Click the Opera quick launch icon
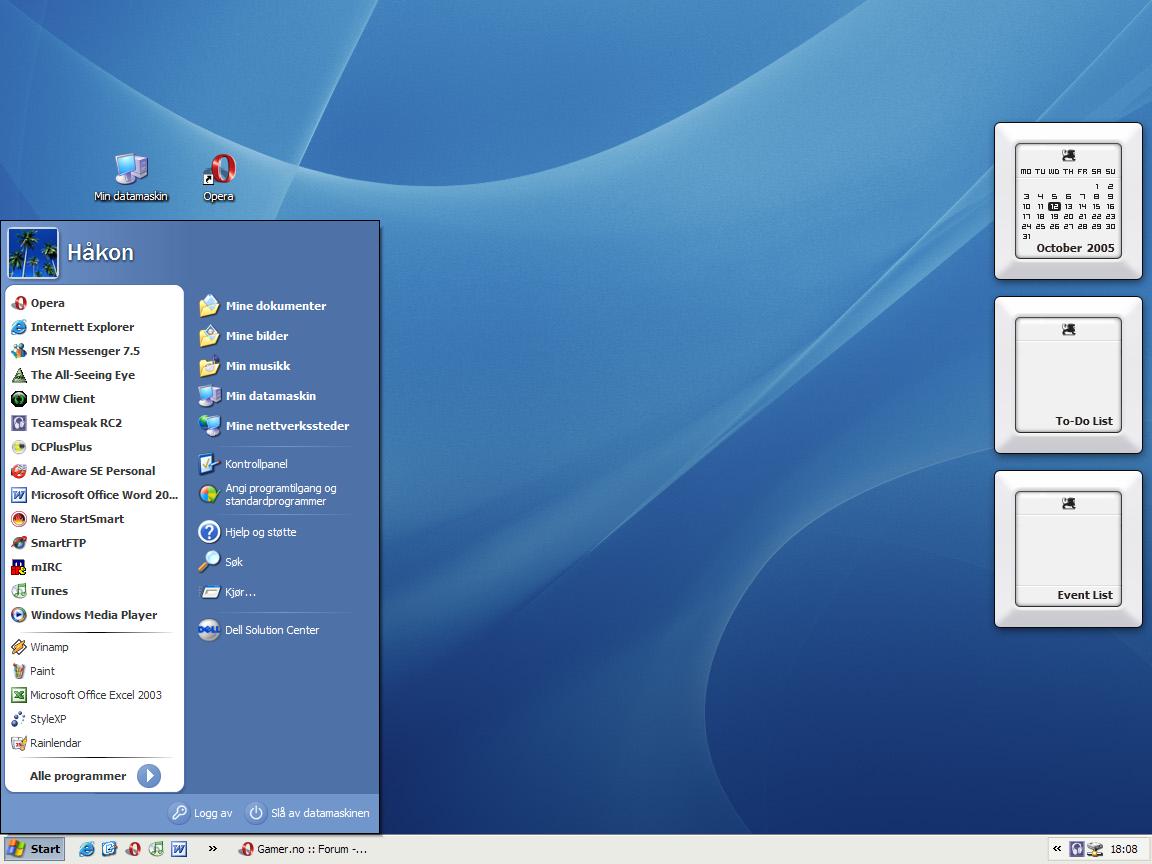Viewport: 1152px width, 864px height. [133, 849]
